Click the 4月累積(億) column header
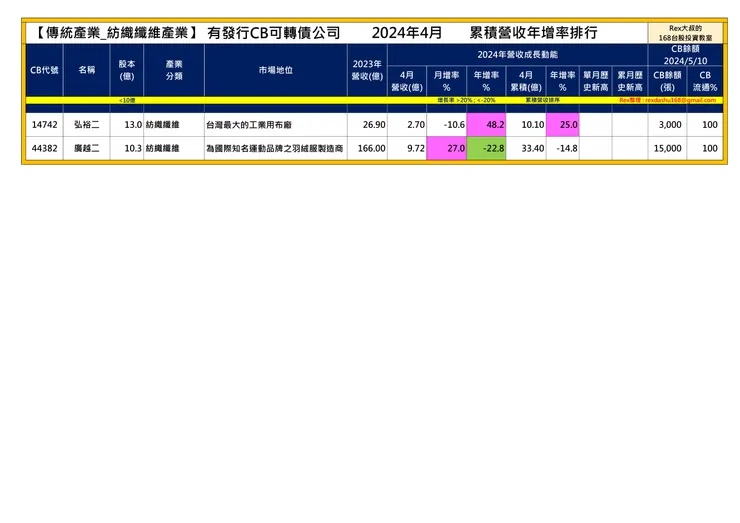740x523 pixels. tap(526, 81)
